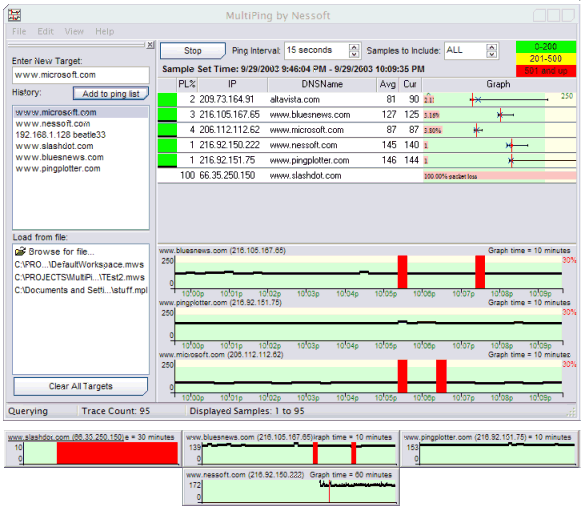Screen dimensions: 581x507
Task: Decrease Ping Interval with down arrow
Action: [354, 54]
